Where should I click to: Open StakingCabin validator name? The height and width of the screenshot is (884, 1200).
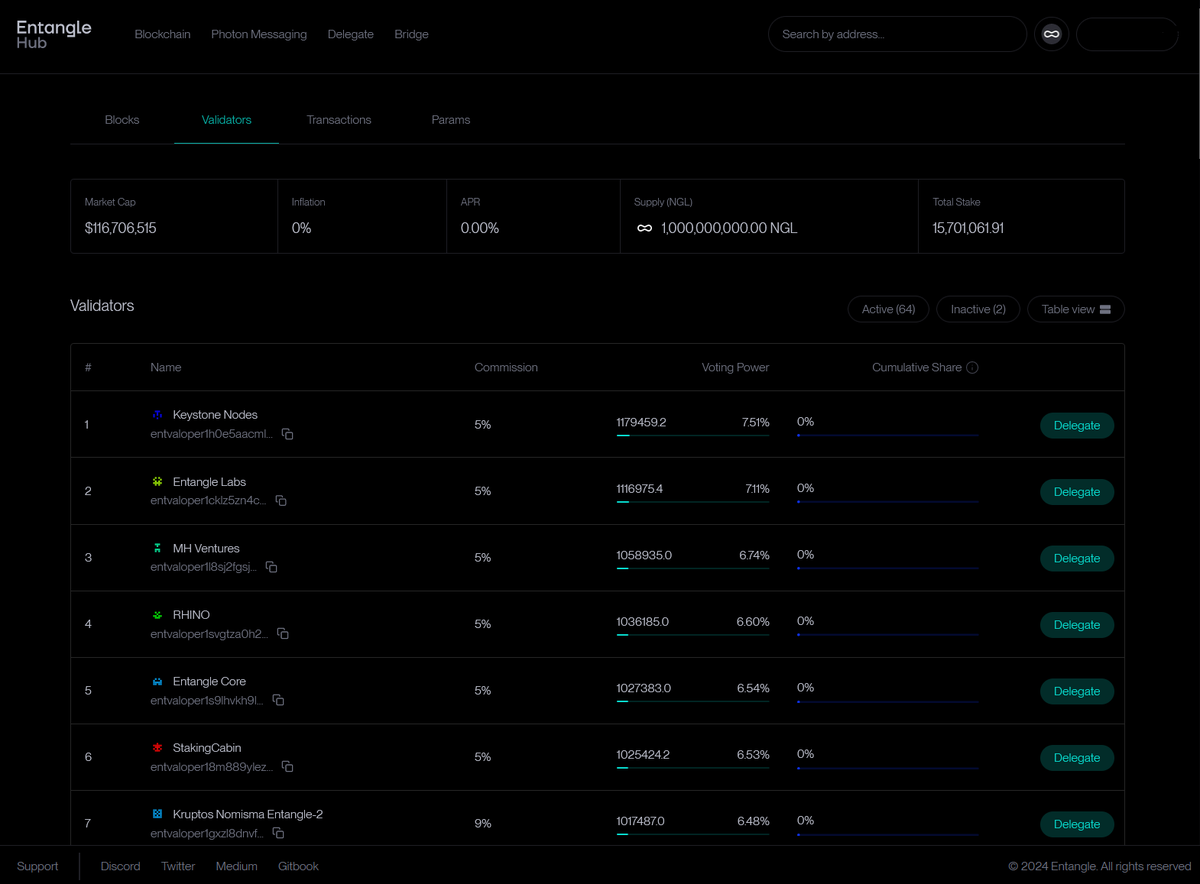click(x=207, y=748)
